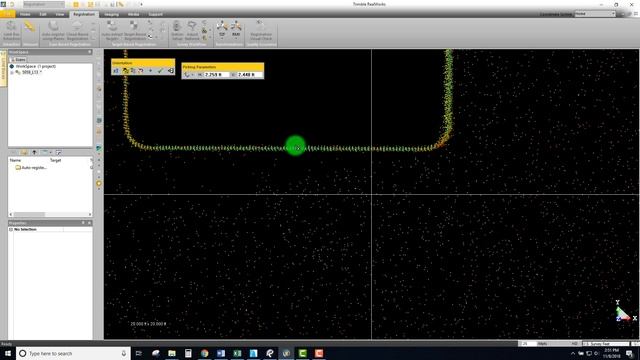This screenshot has height=360, width=640.
Task: Click first icon in Orientation toolbar
Action: (x=116, y=71)
